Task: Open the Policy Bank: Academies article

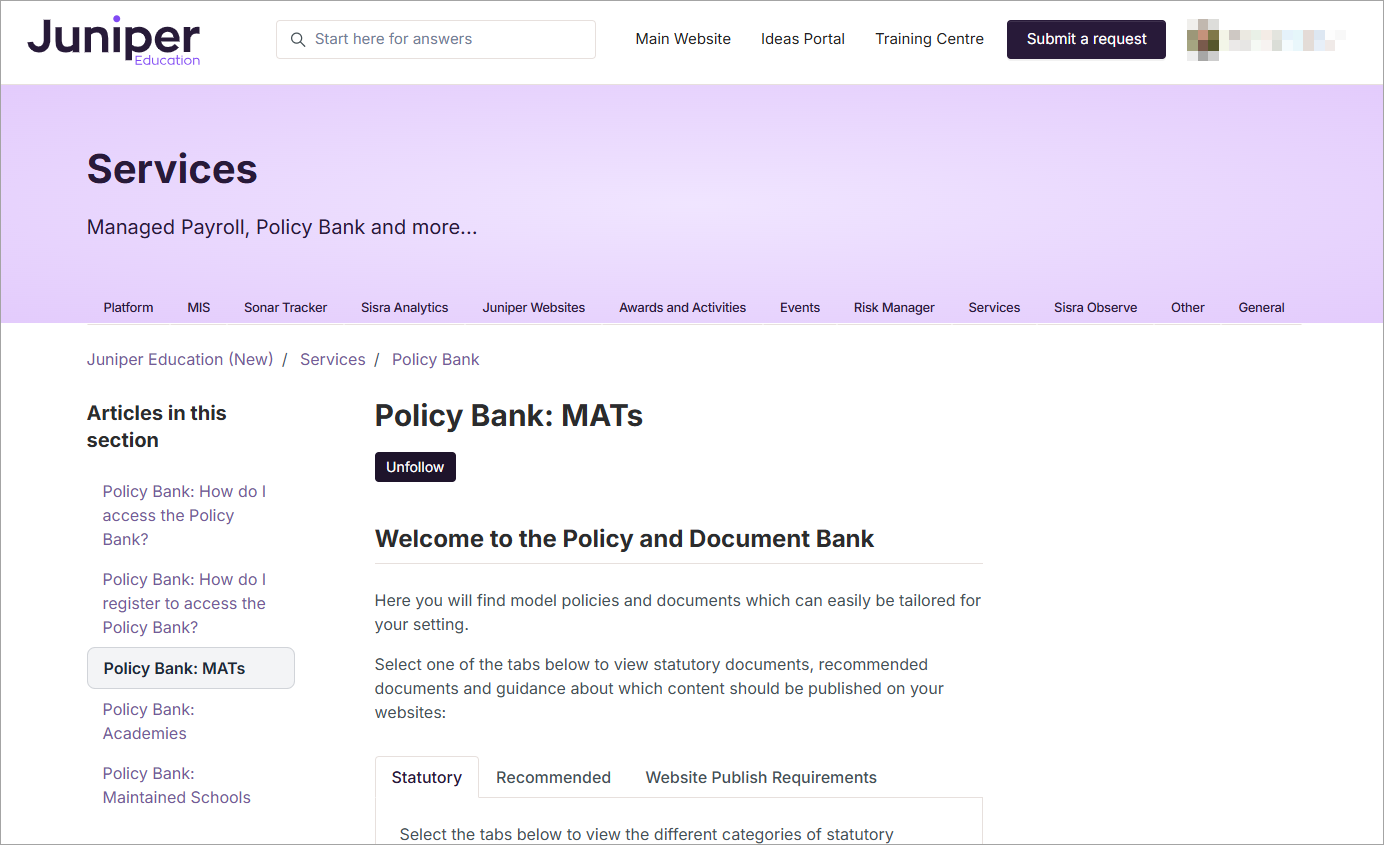Action: [x=149, y=721]
